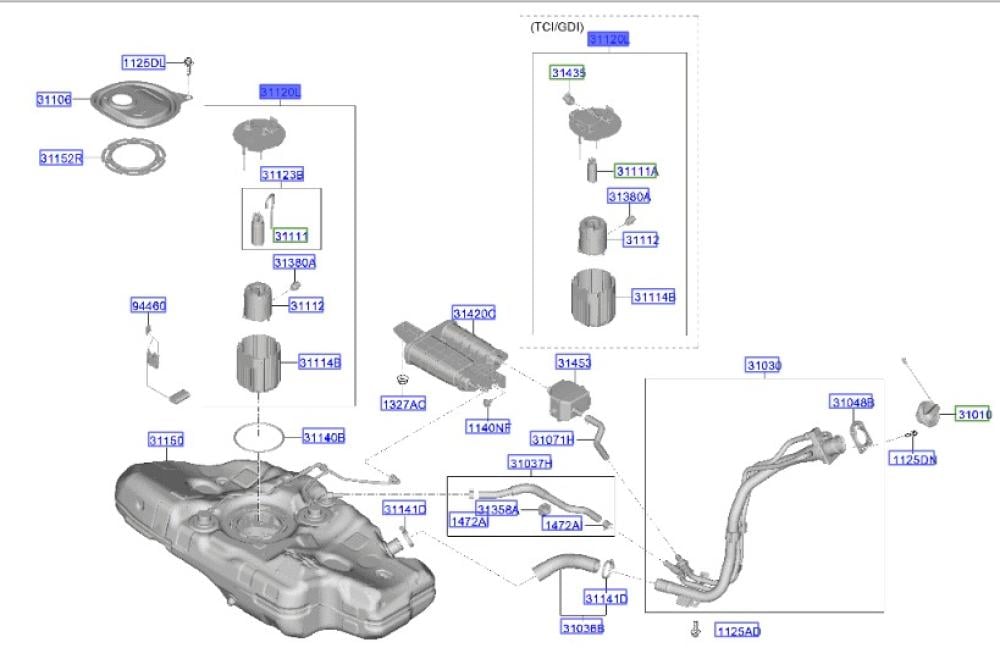The width and height of the screenshot is (1000, 659).
Task: Click the fuel sender unit drawing near 94460
Action: (160, 360)
